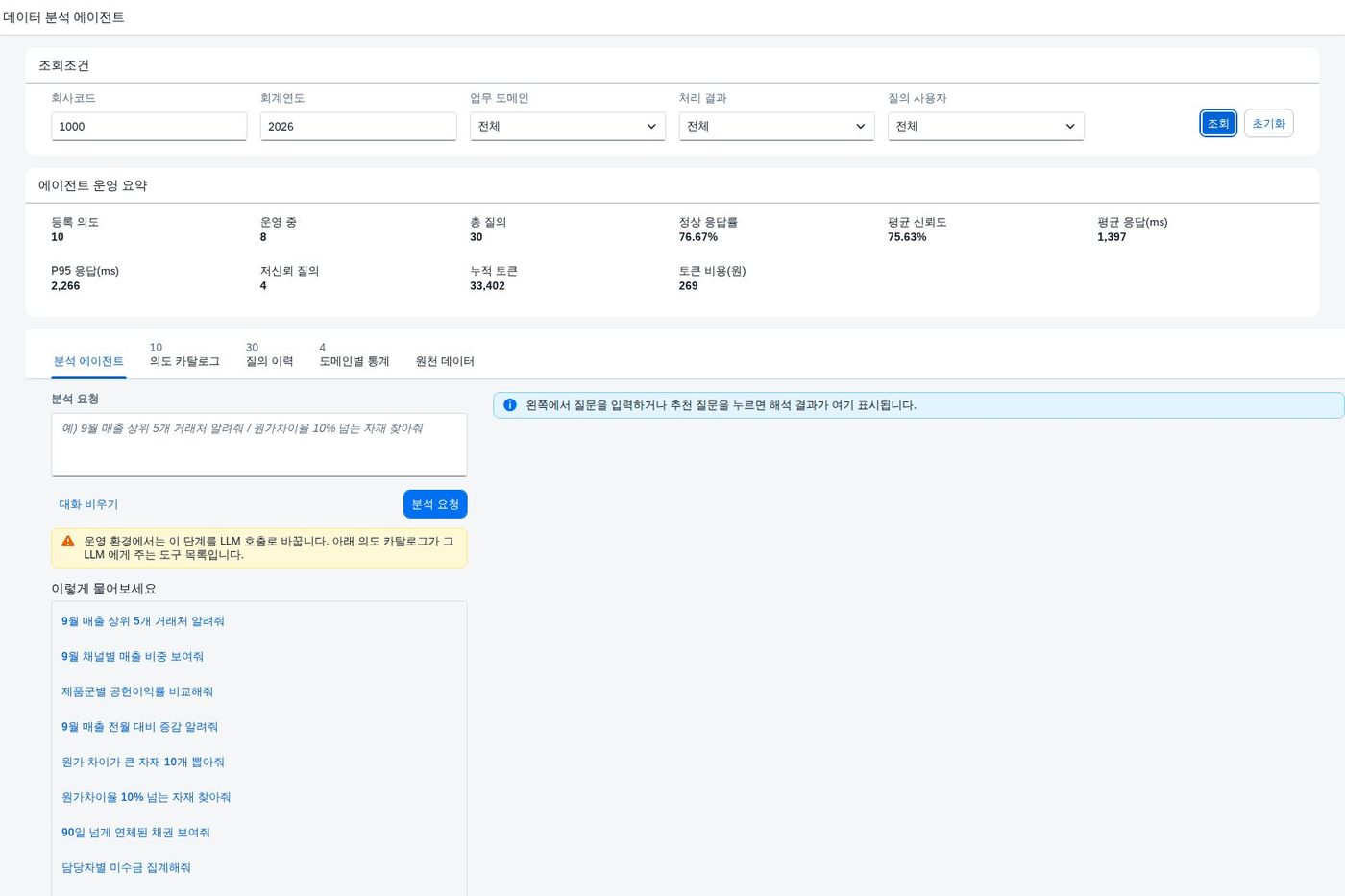Click the 에이전트 운영 요약 section heading

click(92, 185)
